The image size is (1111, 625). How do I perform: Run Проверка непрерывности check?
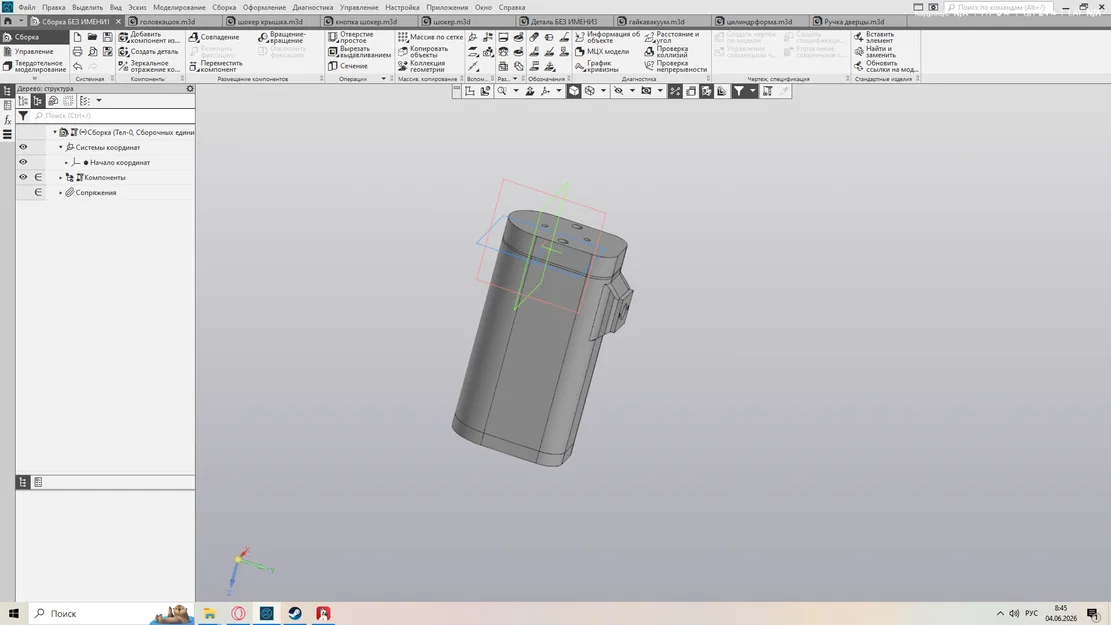675,66
